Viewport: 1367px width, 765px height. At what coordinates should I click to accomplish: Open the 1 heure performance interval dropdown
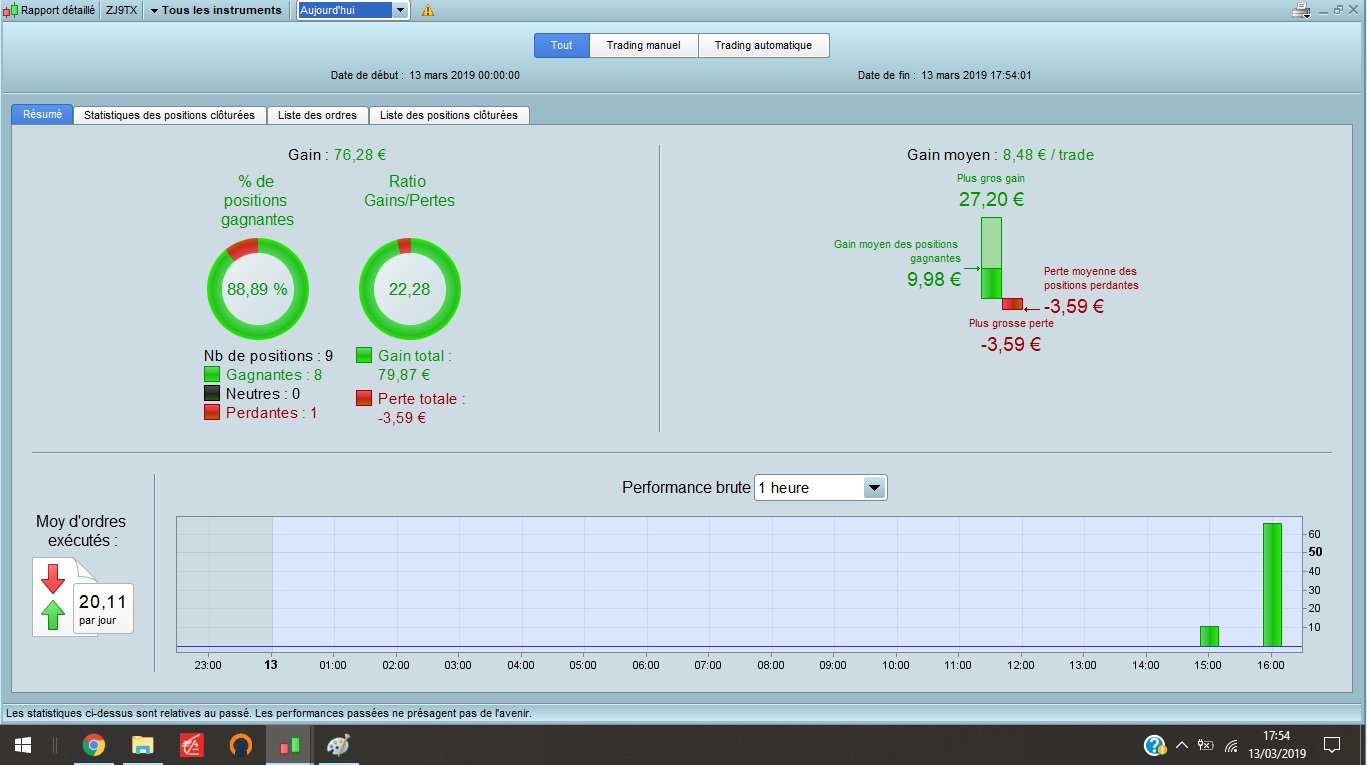coord(820,488)
